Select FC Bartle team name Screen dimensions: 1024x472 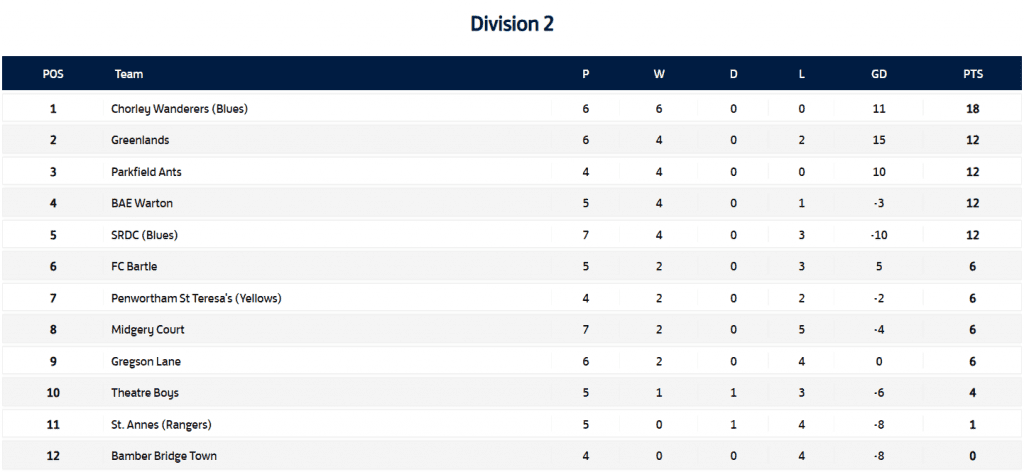134,267
